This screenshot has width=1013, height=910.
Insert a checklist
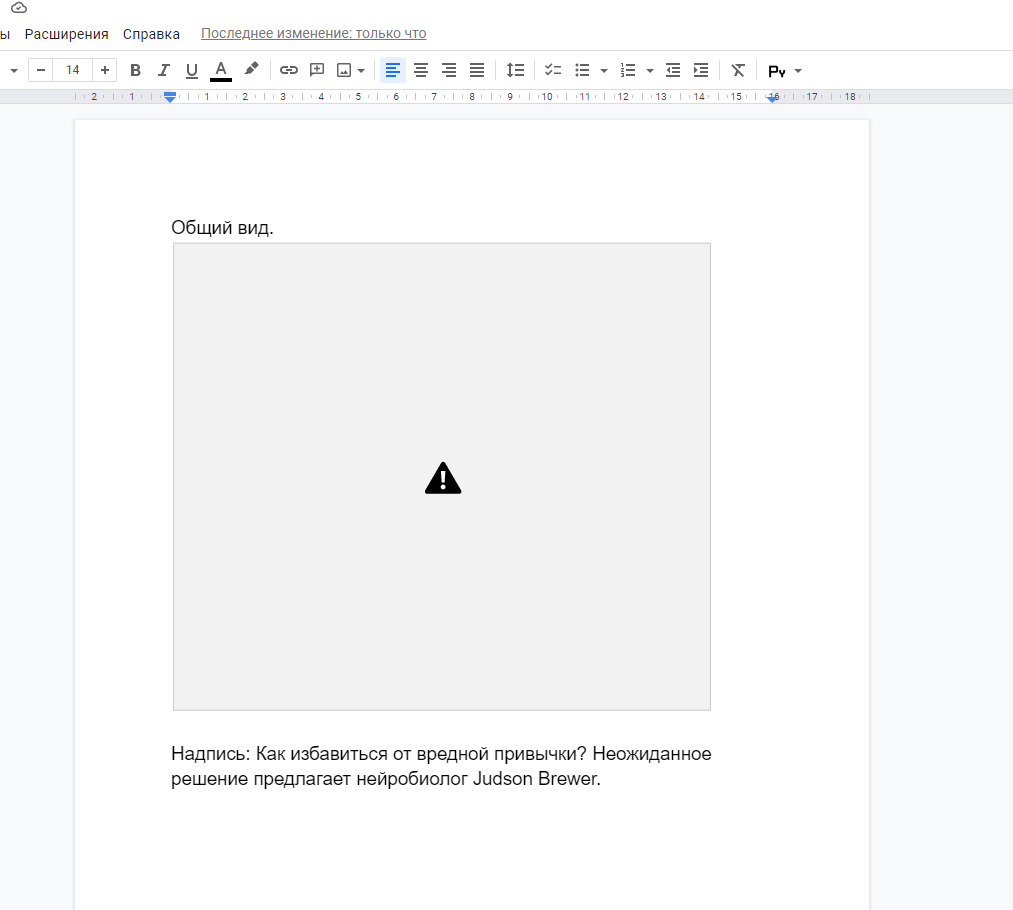553,70
